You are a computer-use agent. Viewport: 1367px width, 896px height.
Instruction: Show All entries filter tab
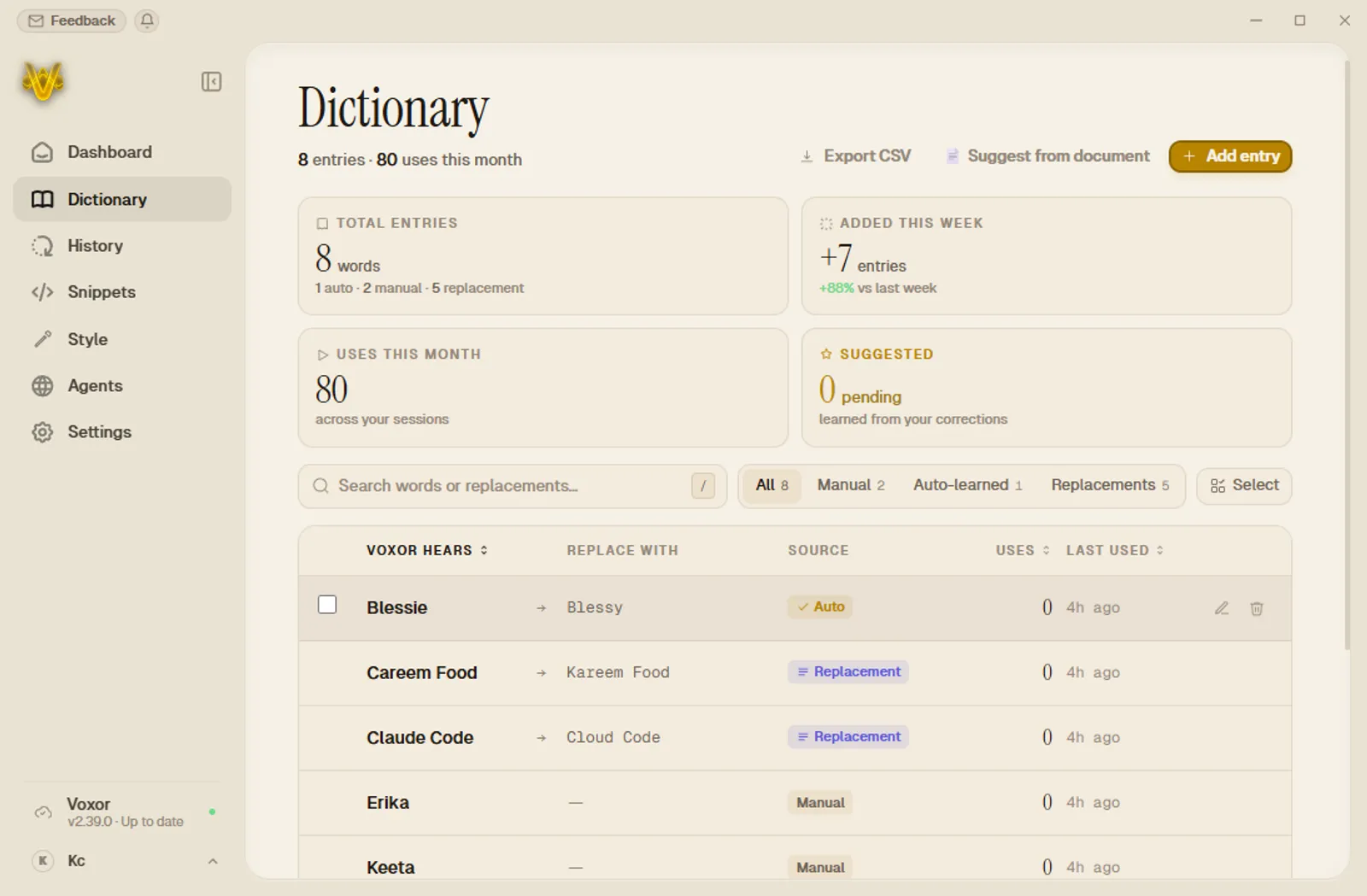tap(772, 485)
